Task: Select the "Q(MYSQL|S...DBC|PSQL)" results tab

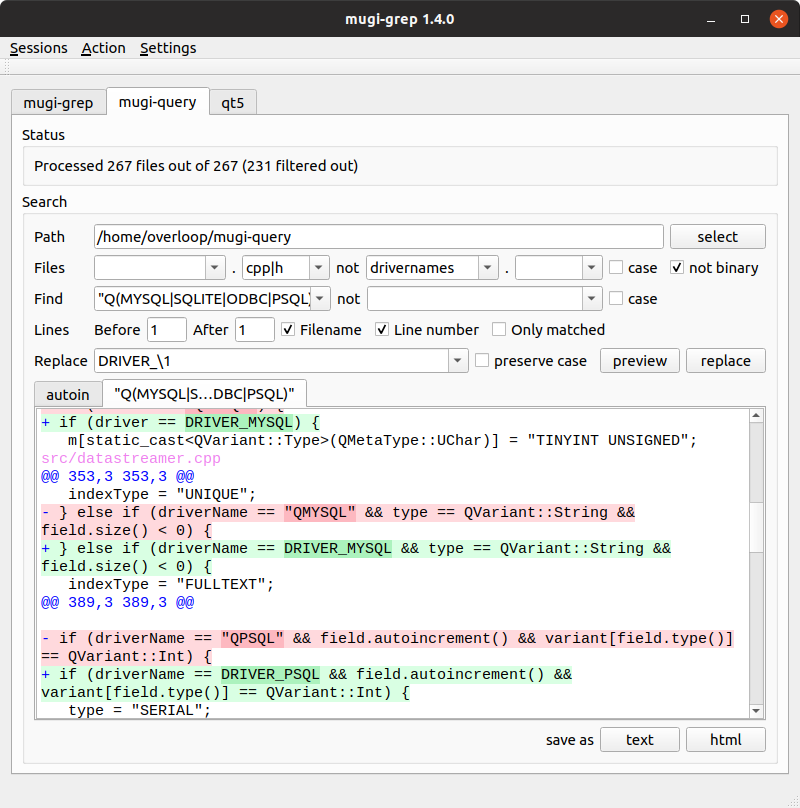Action: coord(205,394)
